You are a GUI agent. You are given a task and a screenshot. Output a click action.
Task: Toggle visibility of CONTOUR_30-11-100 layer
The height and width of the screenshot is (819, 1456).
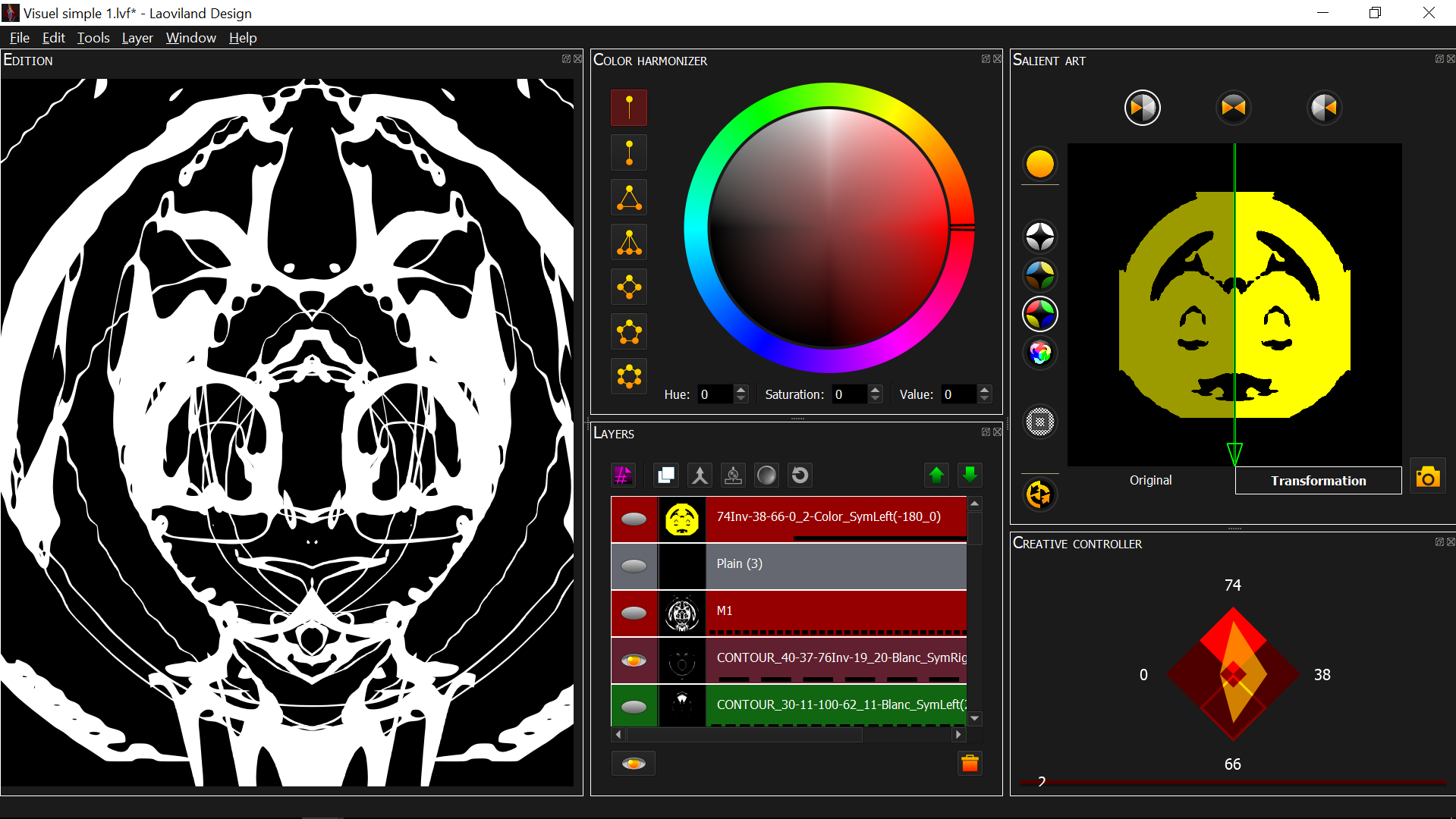[x=634, y=707]
